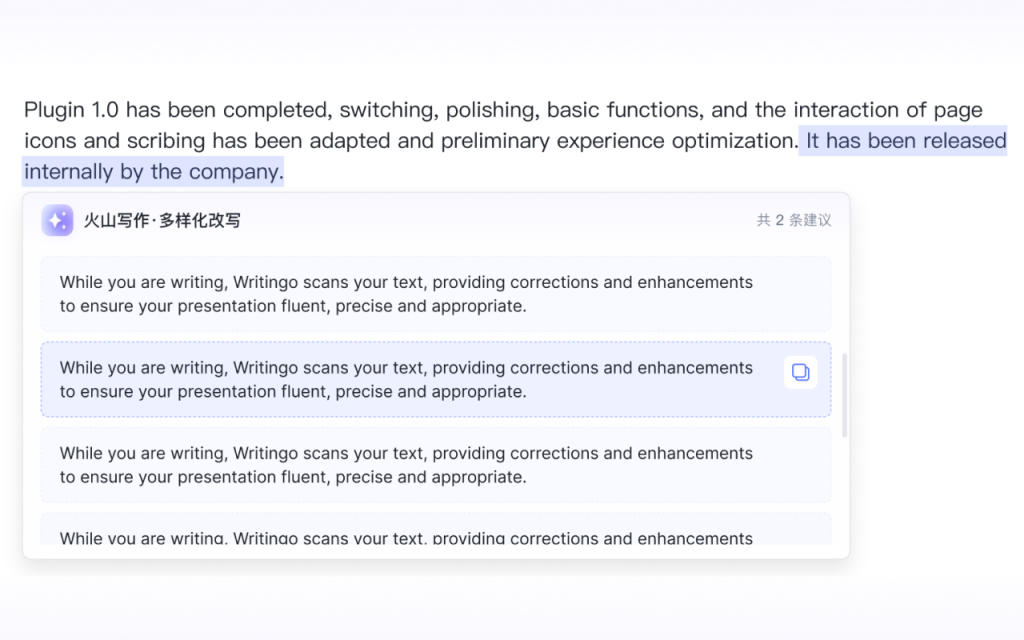Click the highlighted text "internally by the company."
The image size is (1024, 640).
pyautogui.click(x=153, y=172)
